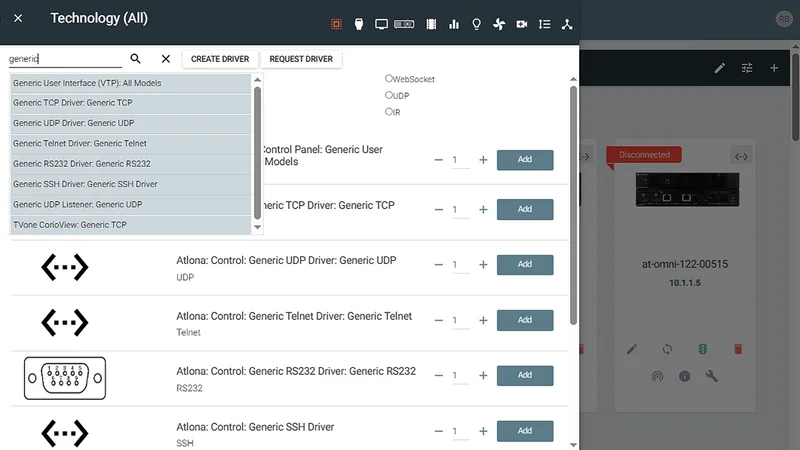Click the RS232 serial port connector icon
The height and width of the screenshot is (450, 800).
point(65,378)
